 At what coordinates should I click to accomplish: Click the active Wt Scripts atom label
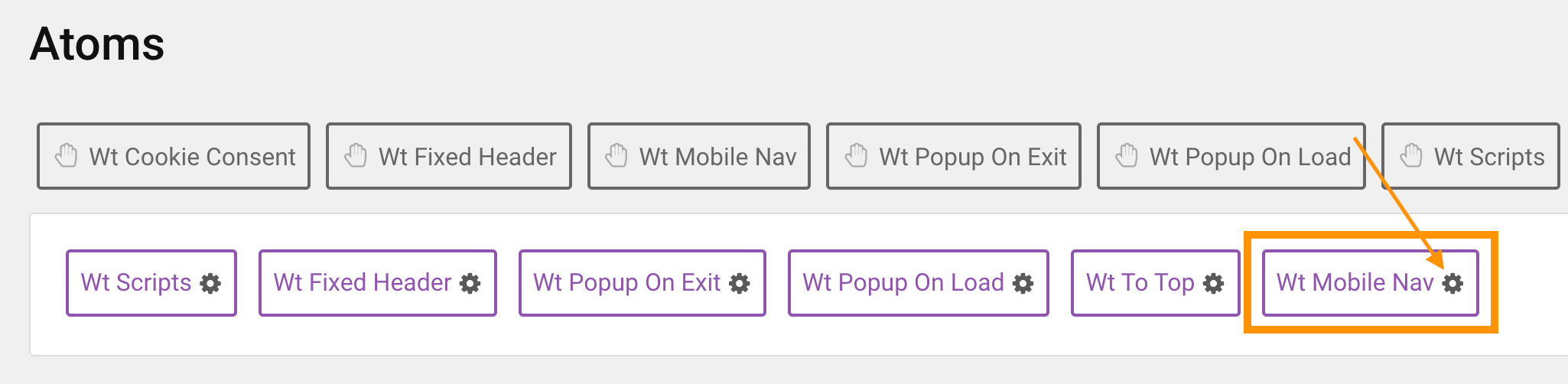point(136,283)
